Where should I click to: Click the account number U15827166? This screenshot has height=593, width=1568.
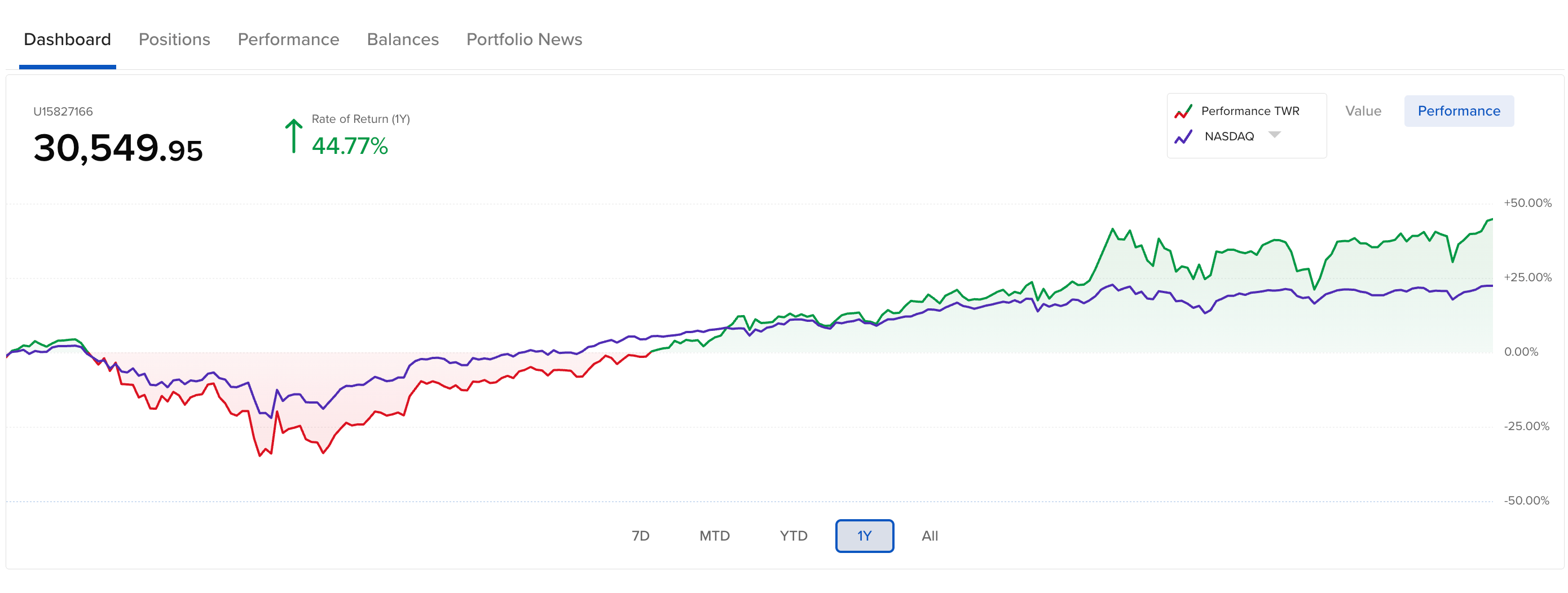(63, 111)
